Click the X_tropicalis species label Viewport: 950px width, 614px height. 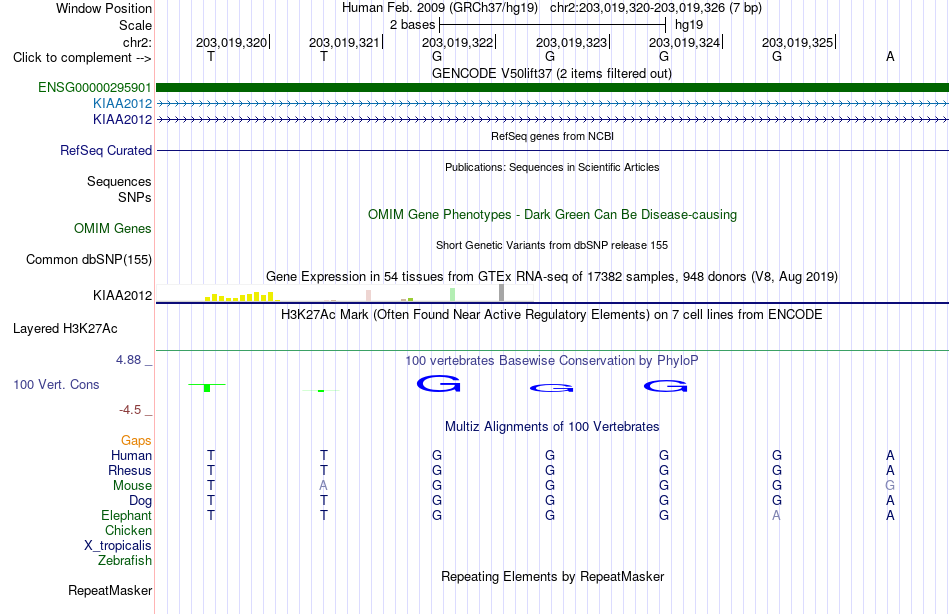coord(118,546)
